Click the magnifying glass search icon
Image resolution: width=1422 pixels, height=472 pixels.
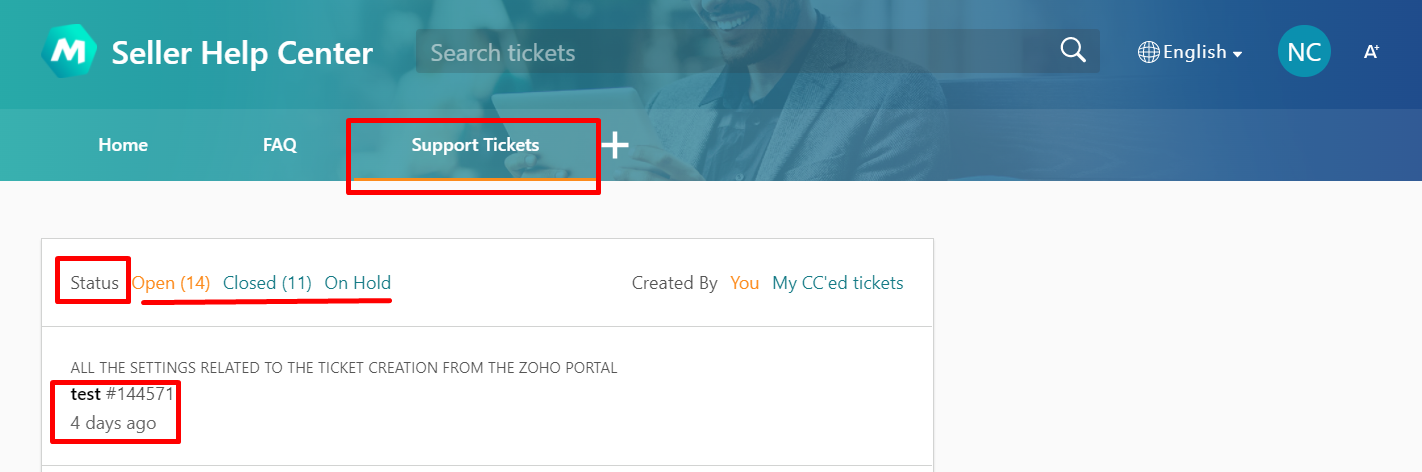(1073, 51)
